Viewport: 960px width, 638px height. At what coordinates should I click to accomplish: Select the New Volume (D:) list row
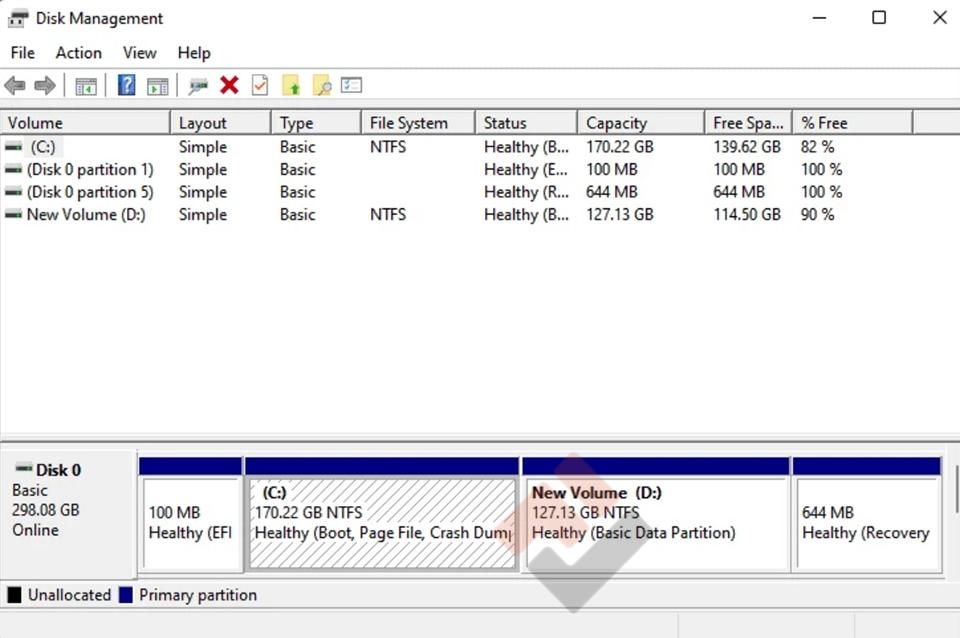[86, 215]
